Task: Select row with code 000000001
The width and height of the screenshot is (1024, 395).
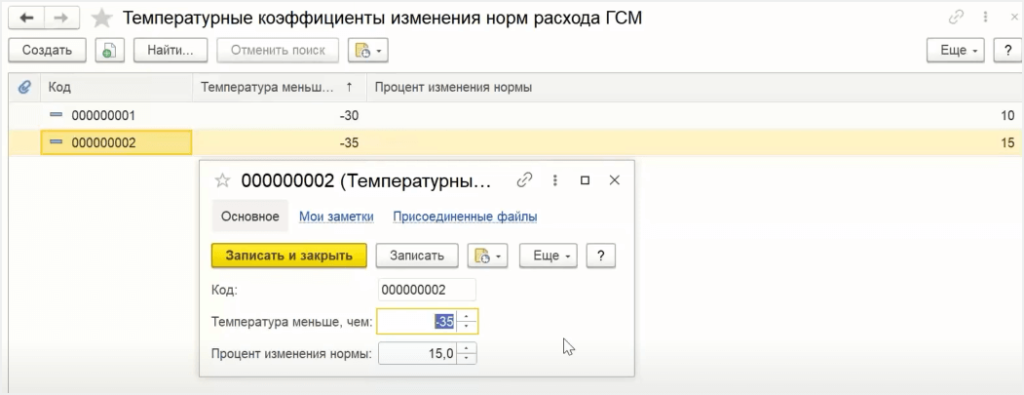Action: coord(515,116)
